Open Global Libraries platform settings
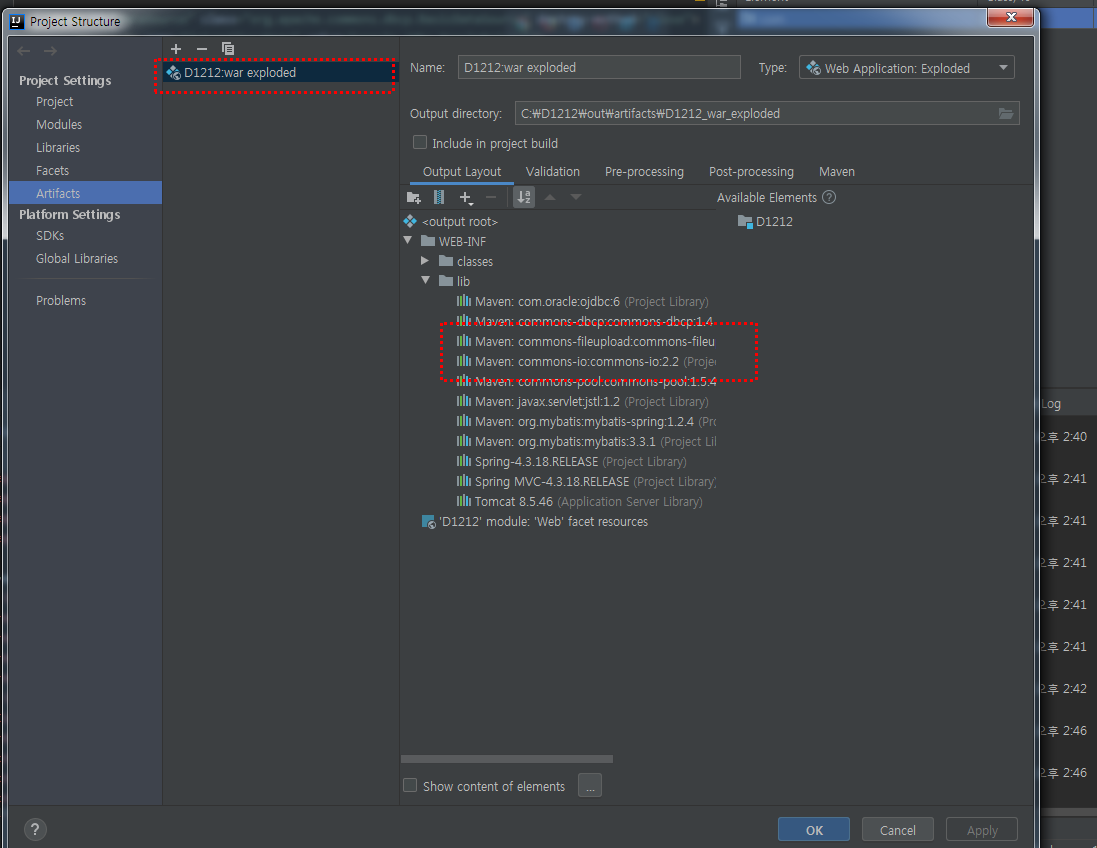Viewport: 1097px width, 848px height. click(77, 259)
